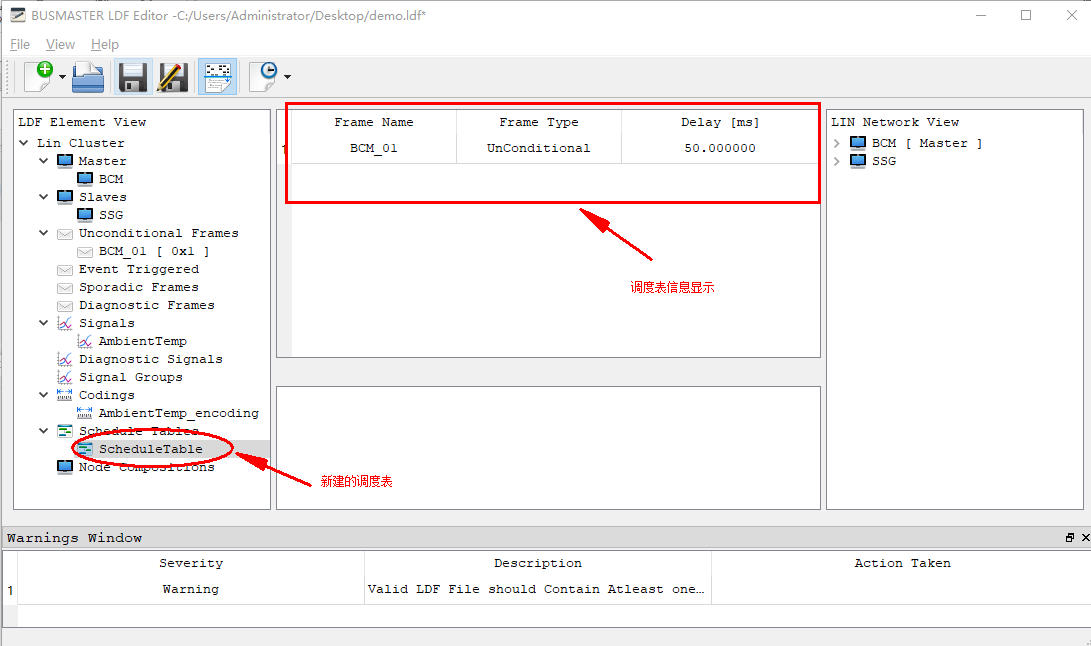
Task: Collapse the Signals tree node
Action: pyautogui.click(x=44, y=323)
